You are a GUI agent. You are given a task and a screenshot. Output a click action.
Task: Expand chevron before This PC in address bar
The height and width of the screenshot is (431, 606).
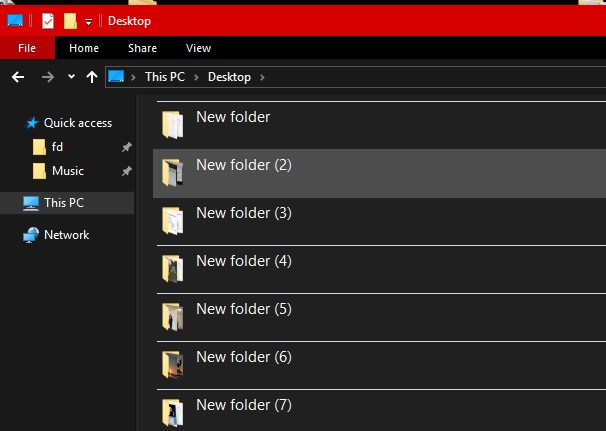tap(133, 77)
